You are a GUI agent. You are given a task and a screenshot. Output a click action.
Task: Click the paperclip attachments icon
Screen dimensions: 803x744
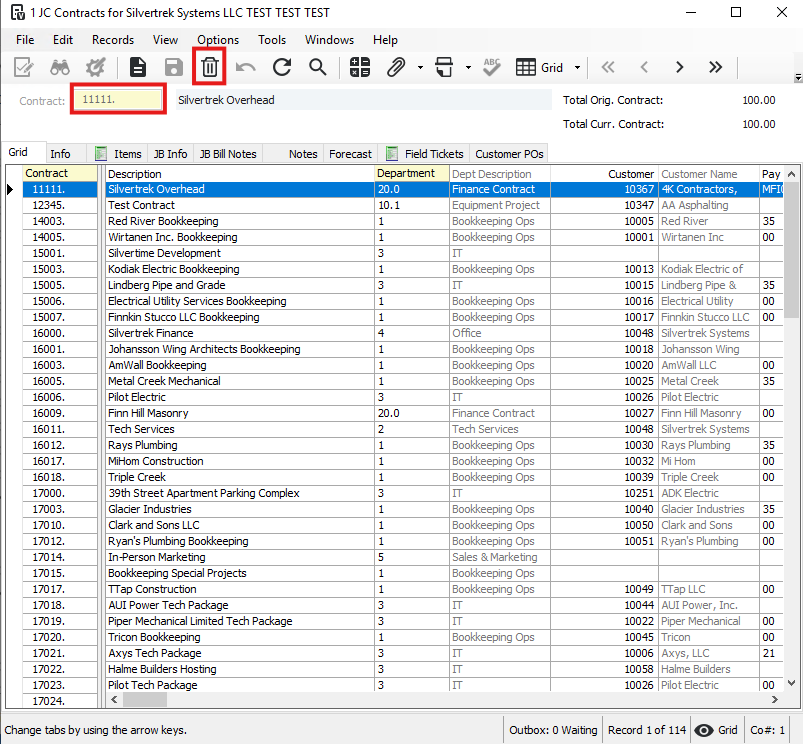396,67
